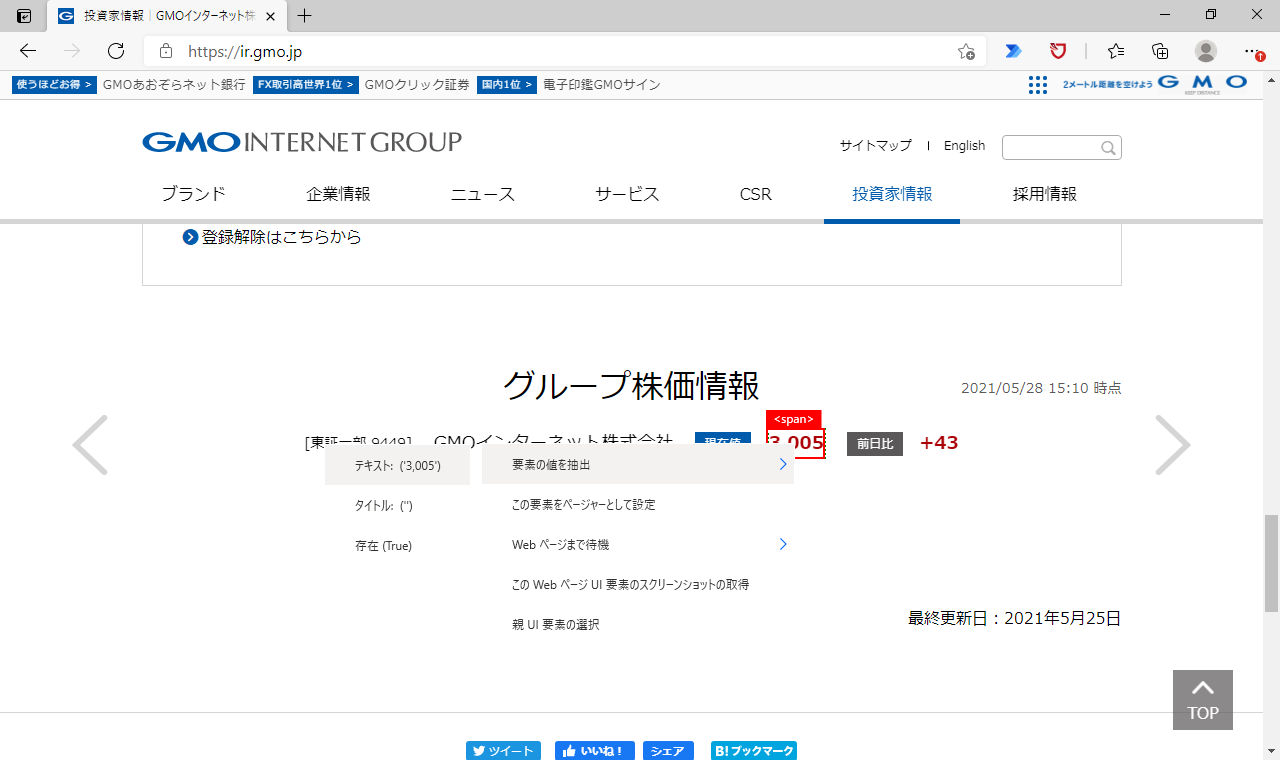Choose この要素をページャーとして設定
The height and width of the screenshot is (760, 1280).
pyautogui.click(x=638, y=505)
